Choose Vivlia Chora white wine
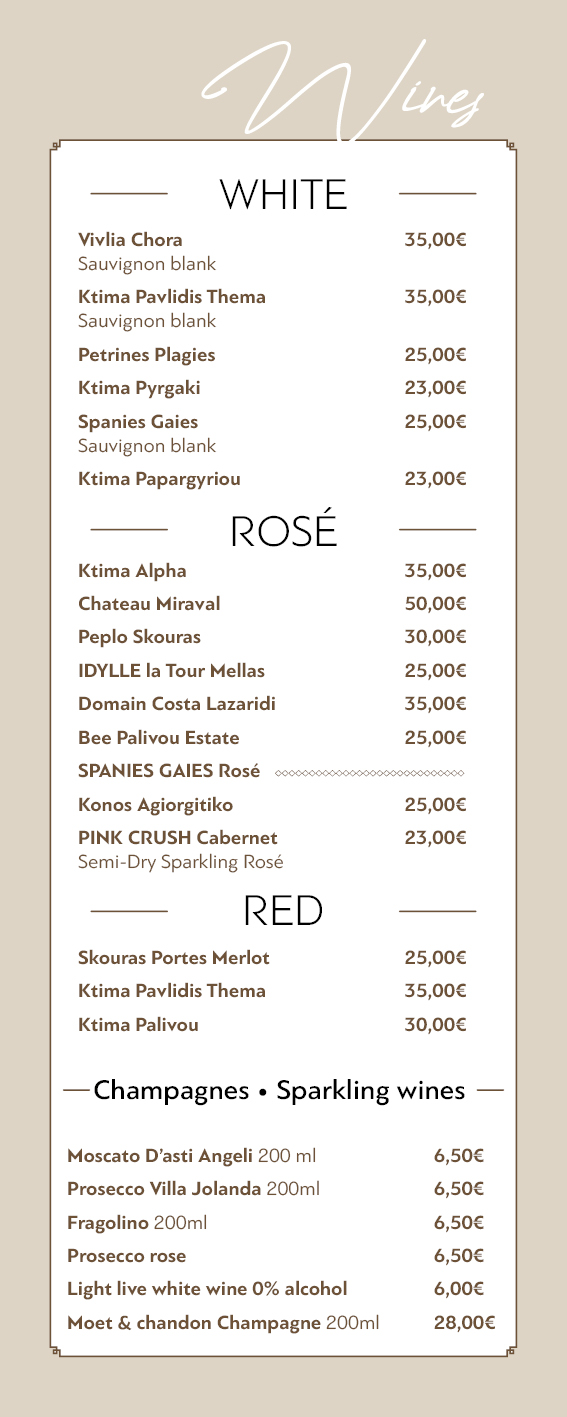 (x=130, y=240)
